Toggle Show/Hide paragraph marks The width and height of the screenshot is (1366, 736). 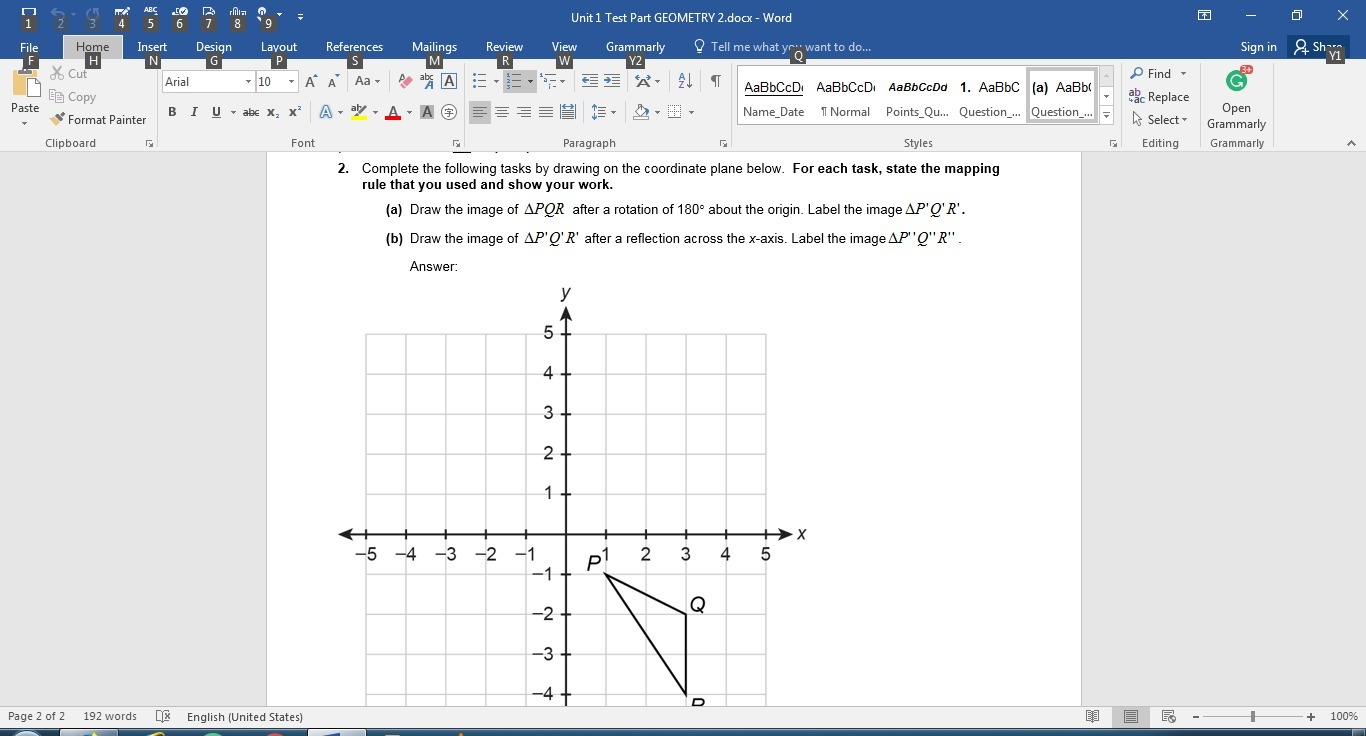[x=715, y=81]
